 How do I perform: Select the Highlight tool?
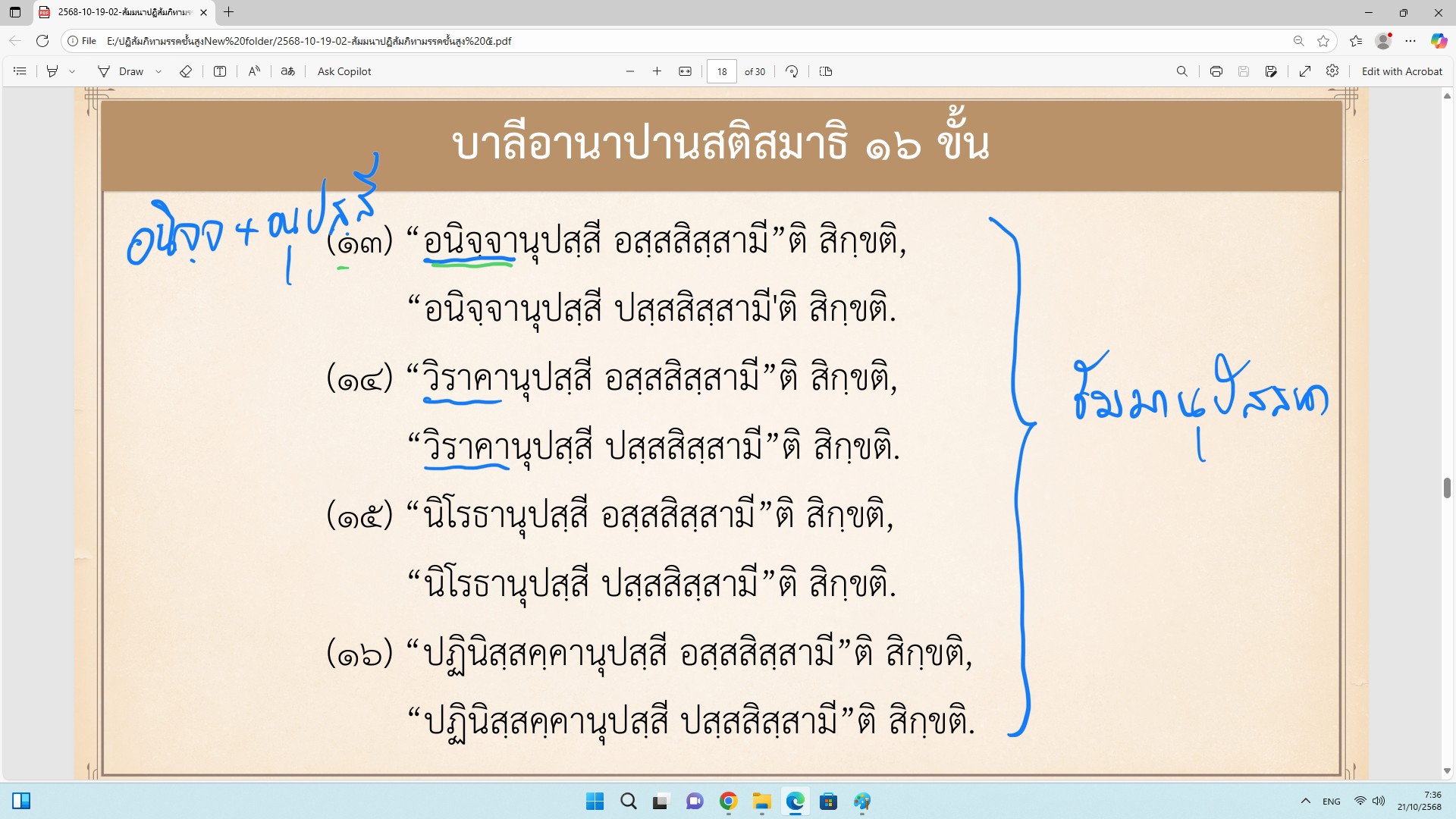coord(52,71)
